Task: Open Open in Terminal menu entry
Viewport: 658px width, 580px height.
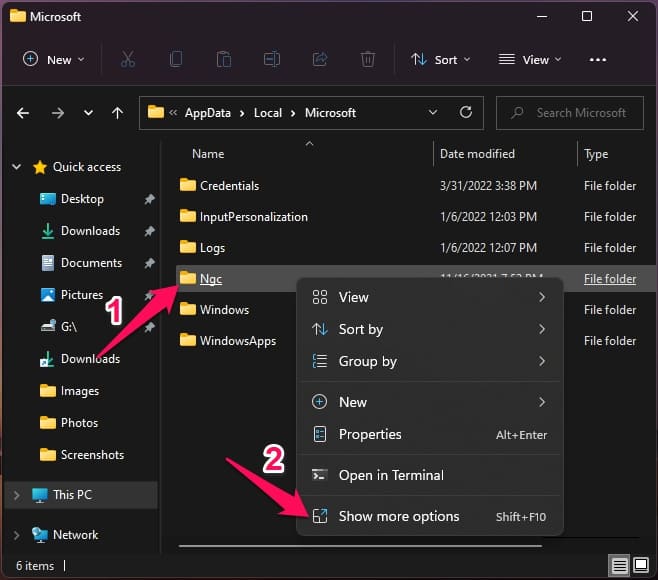Action: [391, 475]
